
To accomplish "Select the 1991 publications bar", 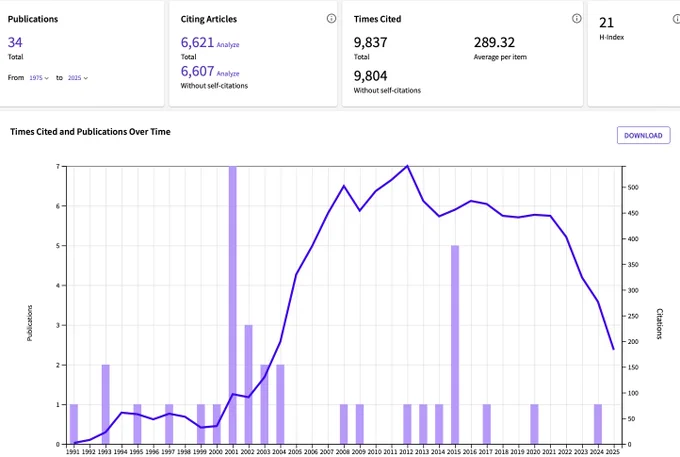I will (74, 424).
